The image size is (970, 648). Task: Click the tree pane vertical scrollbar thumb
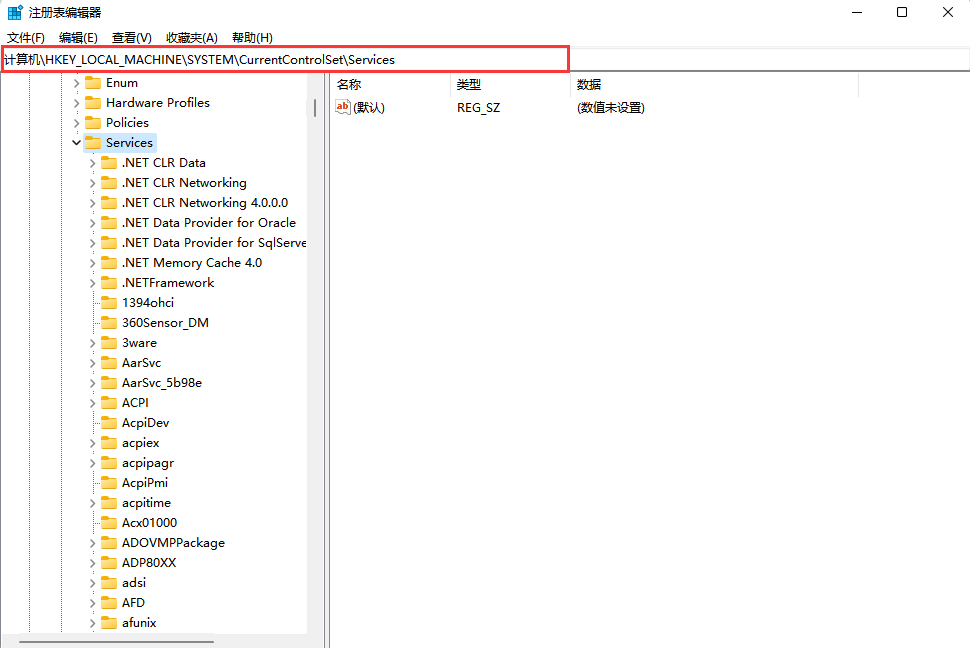click(315, 108)
